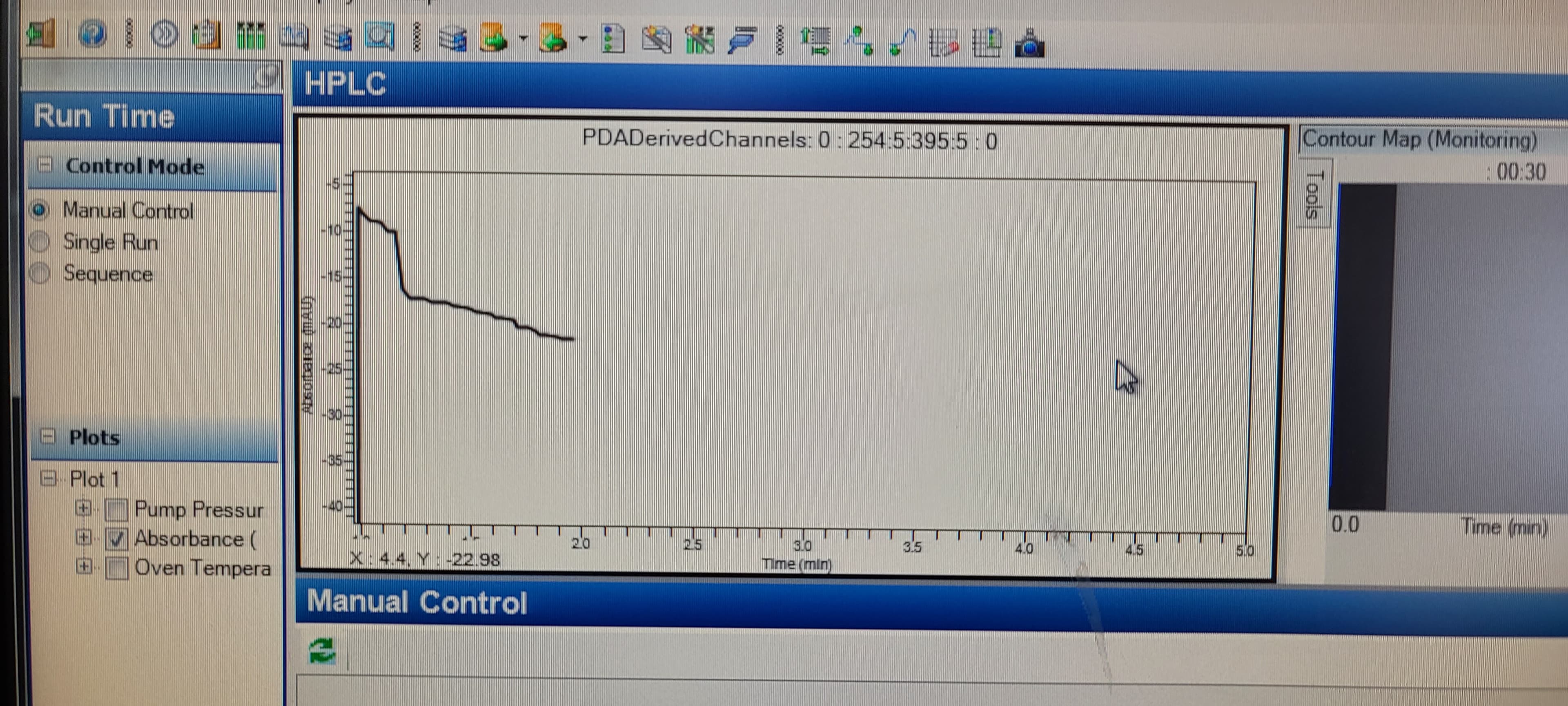Click the exit door icon in toolbar
The width and height of the screenshot is (1568, 706).
point(41,35)
